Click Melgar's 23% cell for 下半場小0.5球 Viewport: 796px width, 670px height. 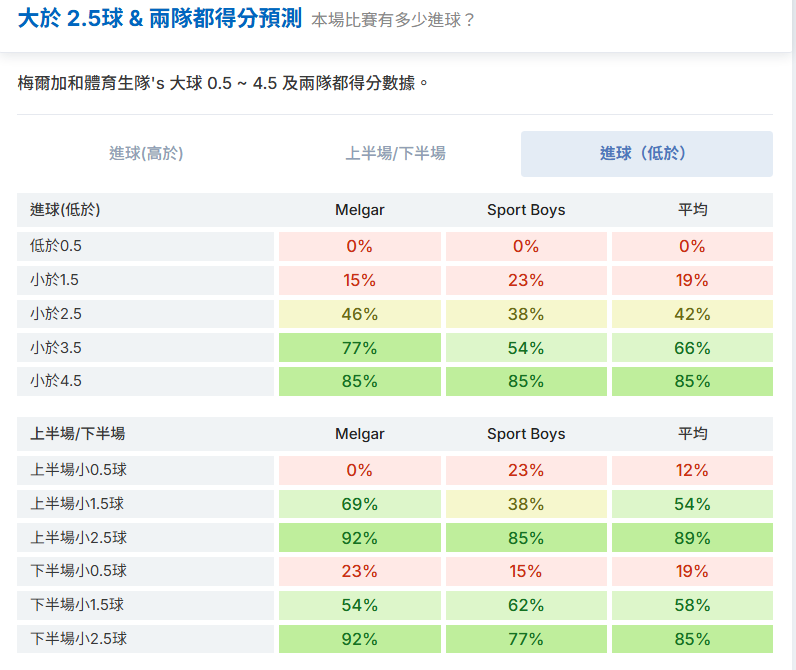359,571
